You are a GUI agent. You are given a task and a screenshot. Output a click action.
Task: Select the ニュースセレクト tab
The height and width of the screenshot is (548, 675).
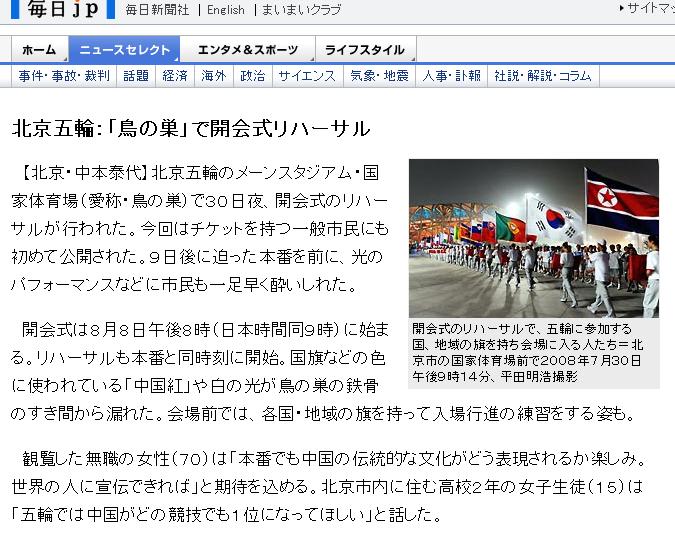124,50
